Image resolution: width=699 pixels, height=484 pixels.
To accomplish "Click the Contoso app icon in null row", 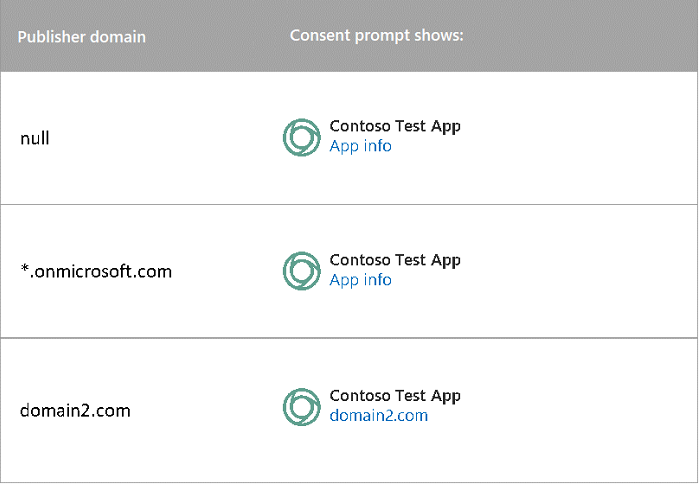I will tap(301, 137).
